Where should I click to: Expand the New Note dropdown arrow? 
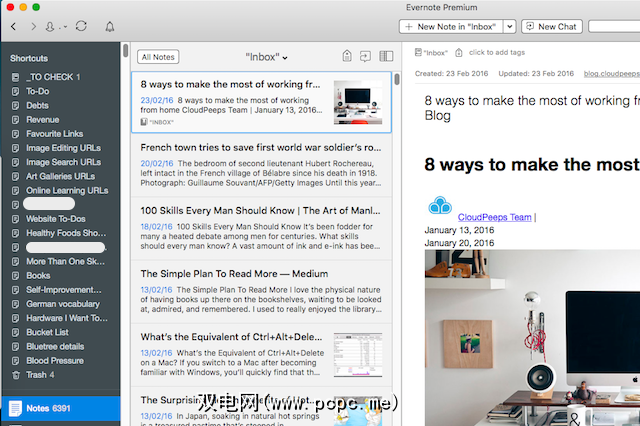pyautogui.click(x=509, y=27)
